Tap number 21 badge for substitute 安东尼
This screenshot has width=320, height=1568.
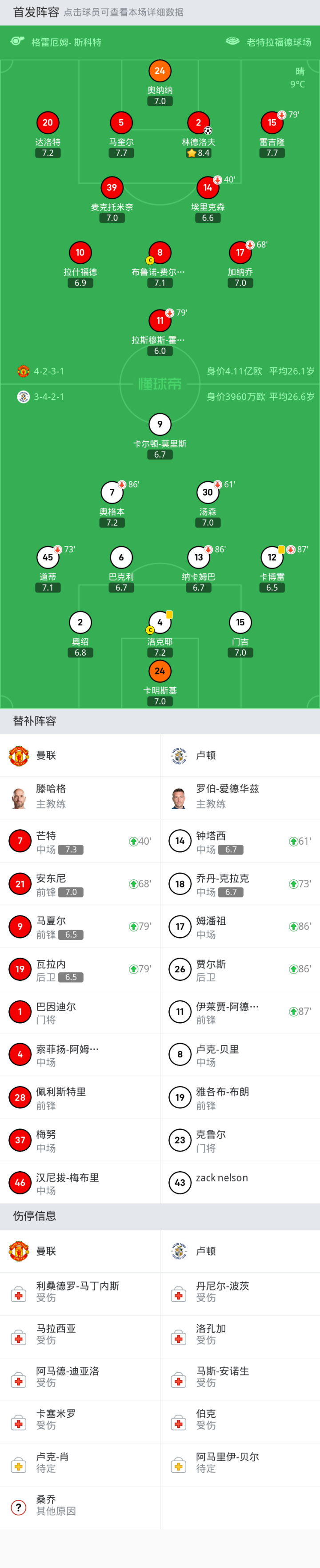(x=20, y=884)
